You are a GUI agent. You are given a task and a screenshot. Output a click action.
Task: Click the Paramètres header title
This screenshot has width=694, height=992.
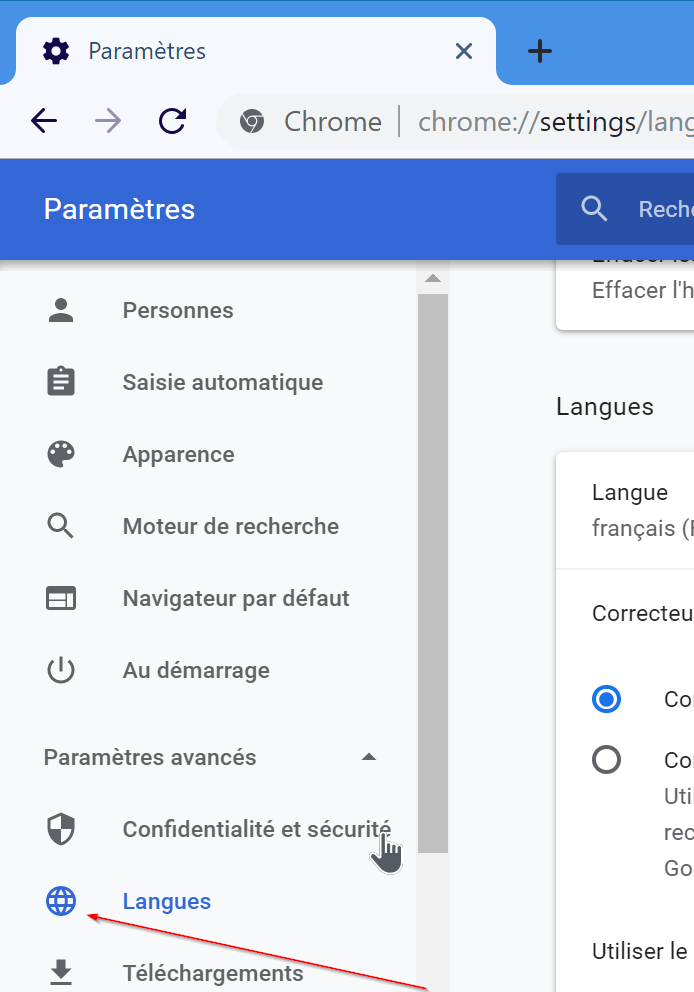[x=120, y=209]
